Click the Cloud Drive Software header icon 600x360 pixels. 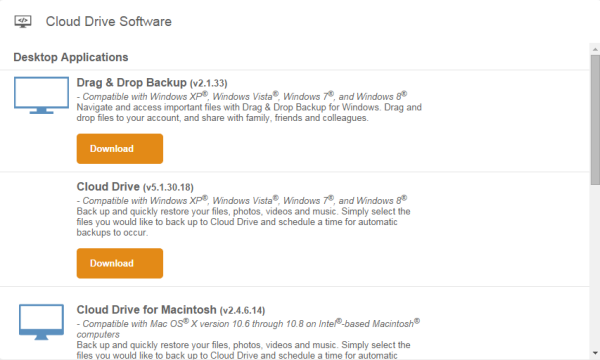(x=23, y=21)
